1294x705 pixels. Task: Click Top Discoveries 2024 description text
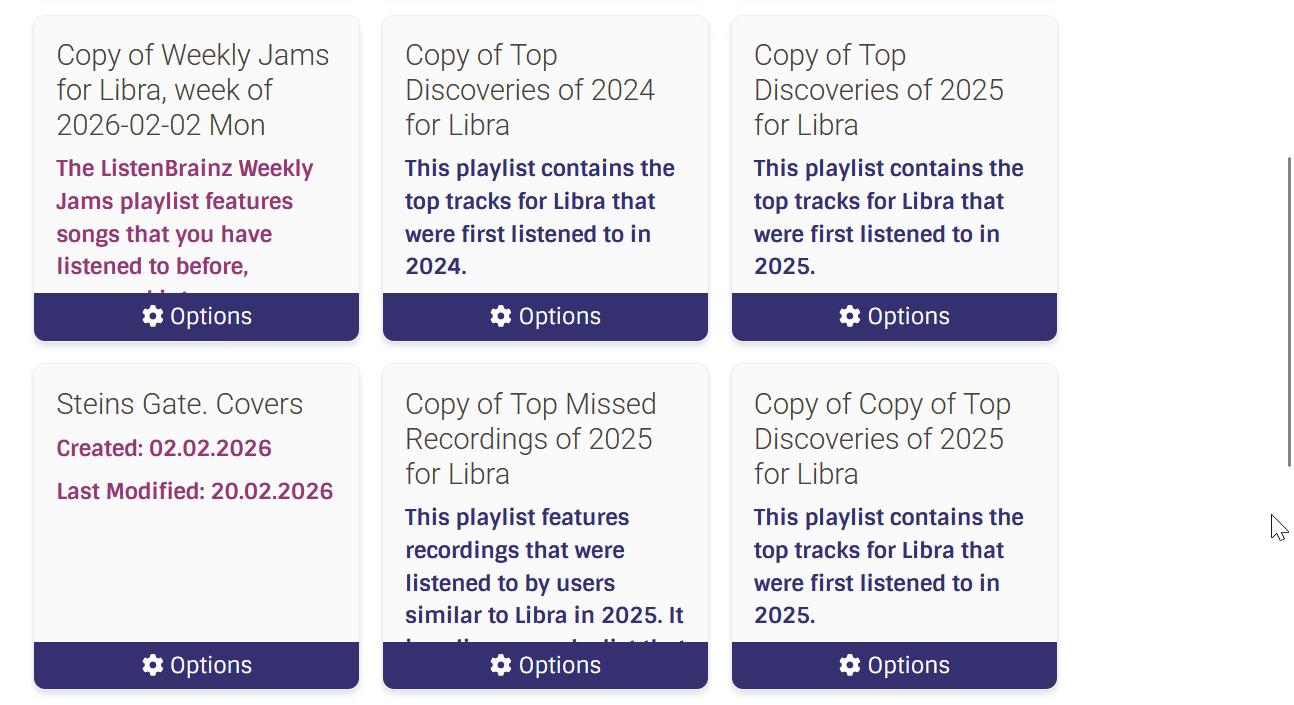[x=539, y=217]
